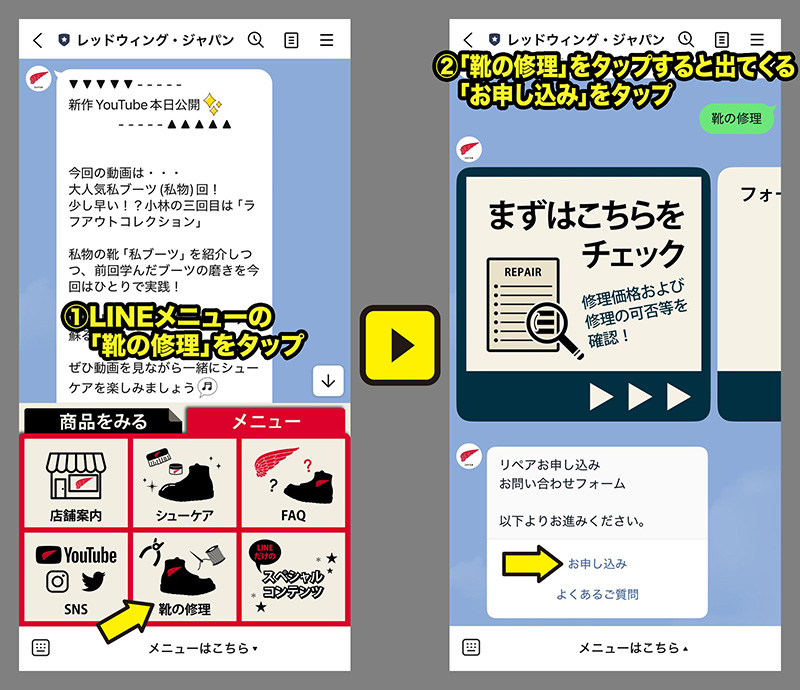Open the スペシャルコンテンツ tile
The width and height of the screenshot is (800, 690).
tap(293, 575)
